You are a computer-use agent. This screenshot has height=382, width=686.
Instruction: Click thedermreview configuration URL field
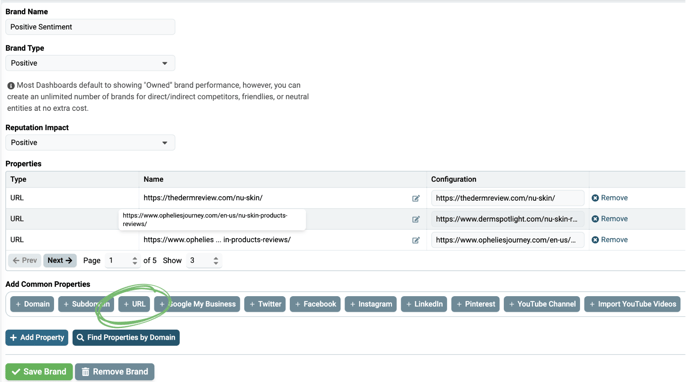pyautogui.click(x=508, y=198)
